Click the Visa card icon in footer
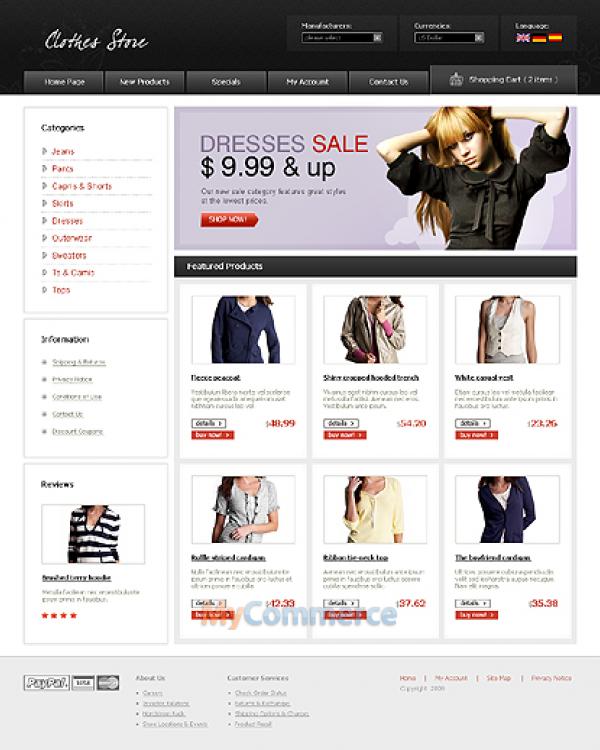 pos(84,682)
